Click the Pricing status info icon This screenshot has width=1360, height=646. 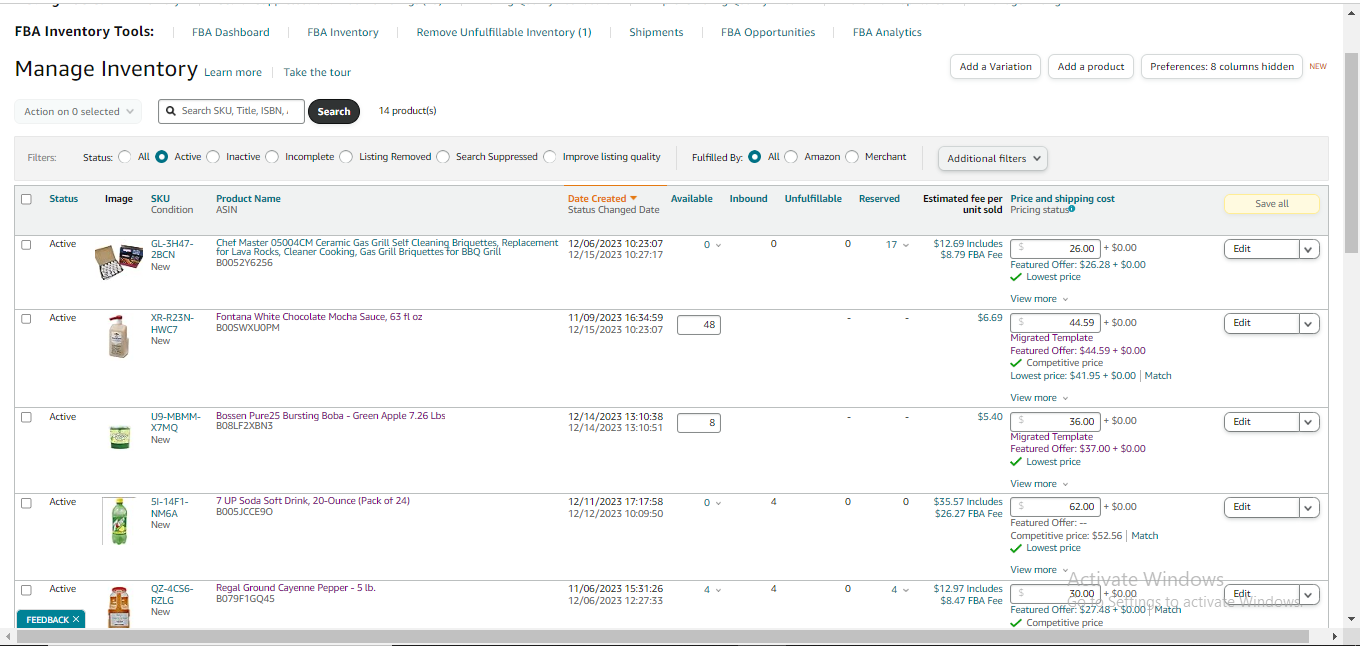coord(1072,210)
